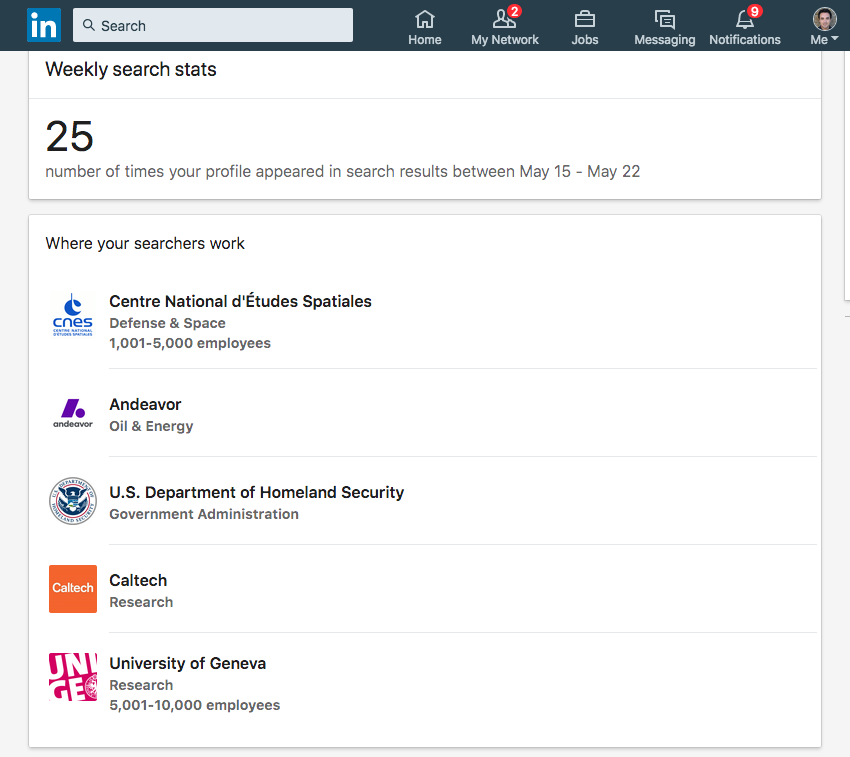Click the "Where your searchers work" heading
The height and width of the screenshot is (757, 850).
point(145,243)
